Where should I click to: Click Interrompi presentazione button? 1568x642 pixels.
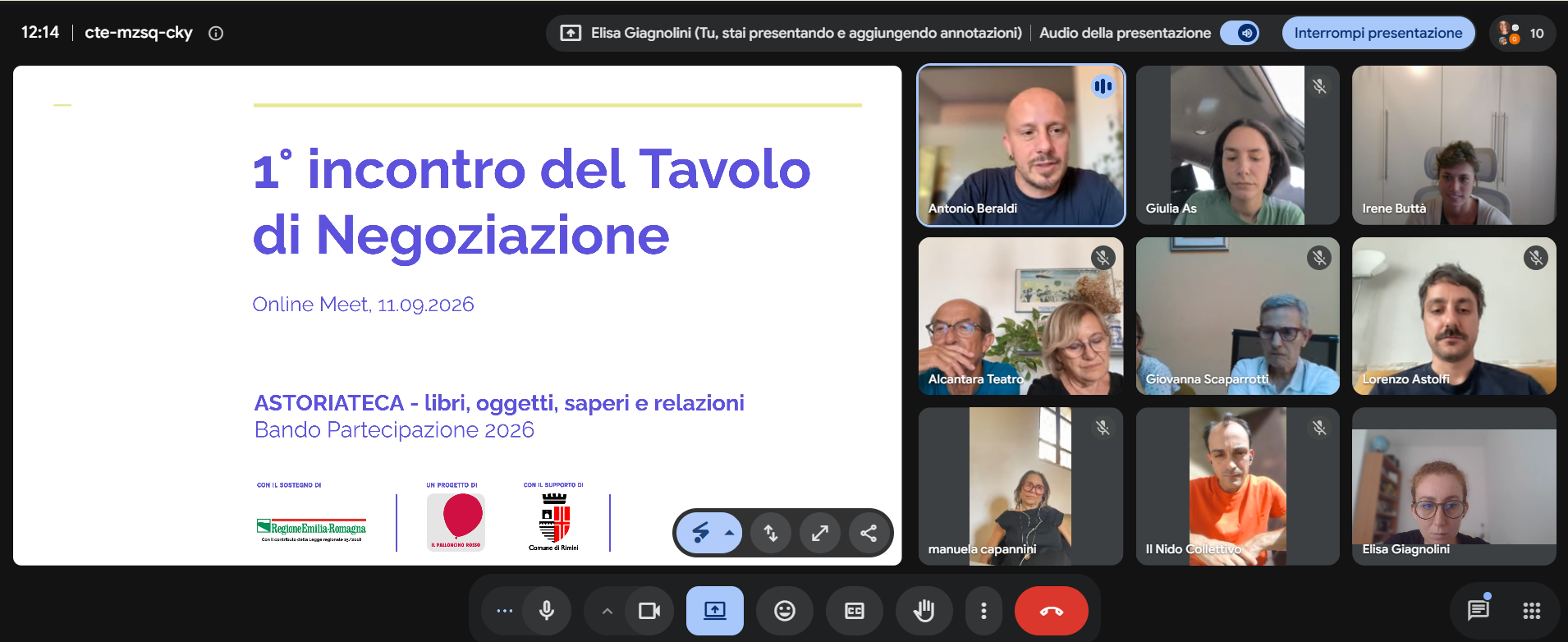coord(1378,33)
